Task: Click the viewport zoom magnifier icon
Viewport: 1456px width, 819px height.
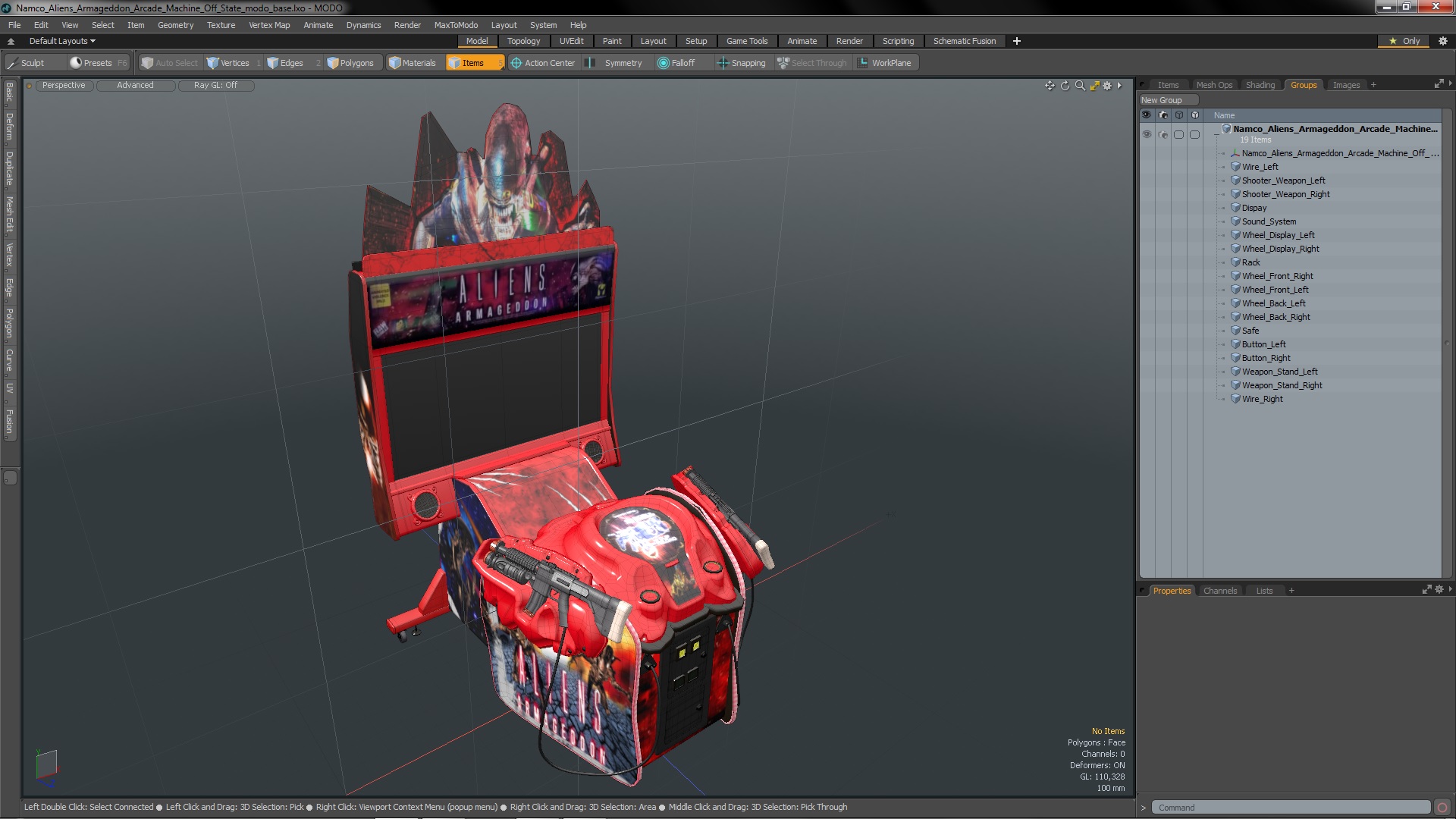Action: click(1080, 86)
